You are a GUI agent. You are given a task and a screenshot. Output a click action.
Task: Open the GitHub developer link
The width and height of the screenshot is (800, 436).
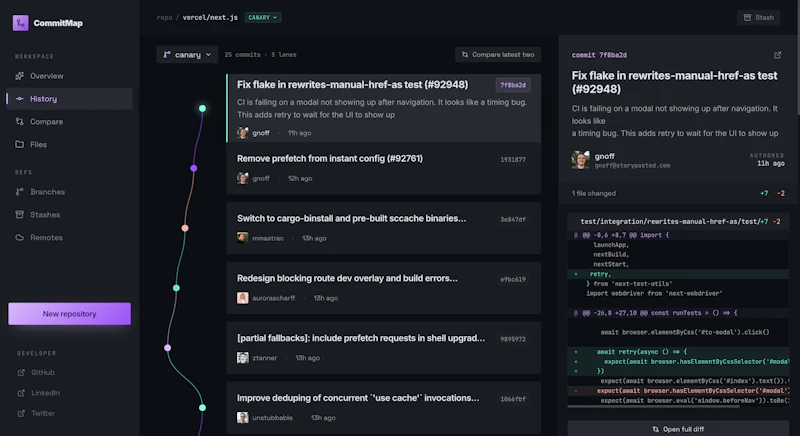43,372
